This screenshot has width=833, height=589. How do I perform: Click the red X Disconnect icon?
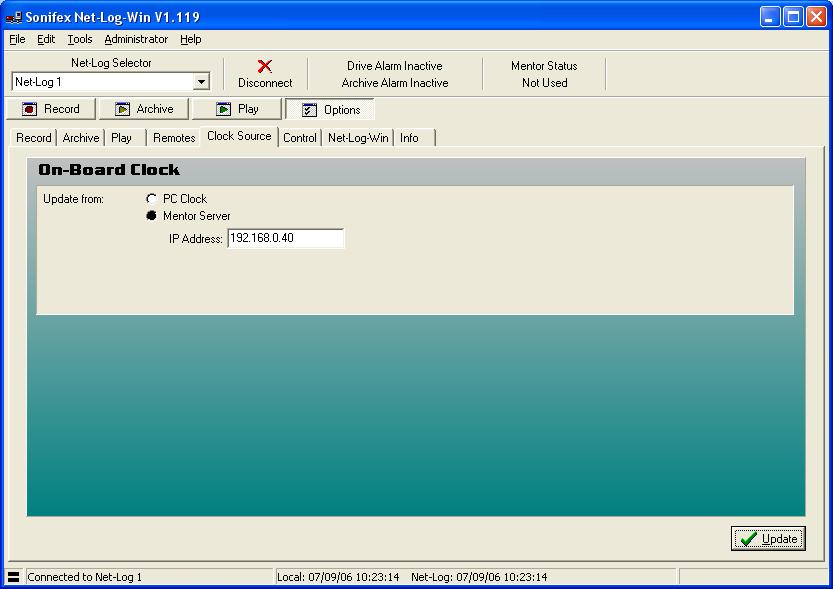[x=265, y=66]
